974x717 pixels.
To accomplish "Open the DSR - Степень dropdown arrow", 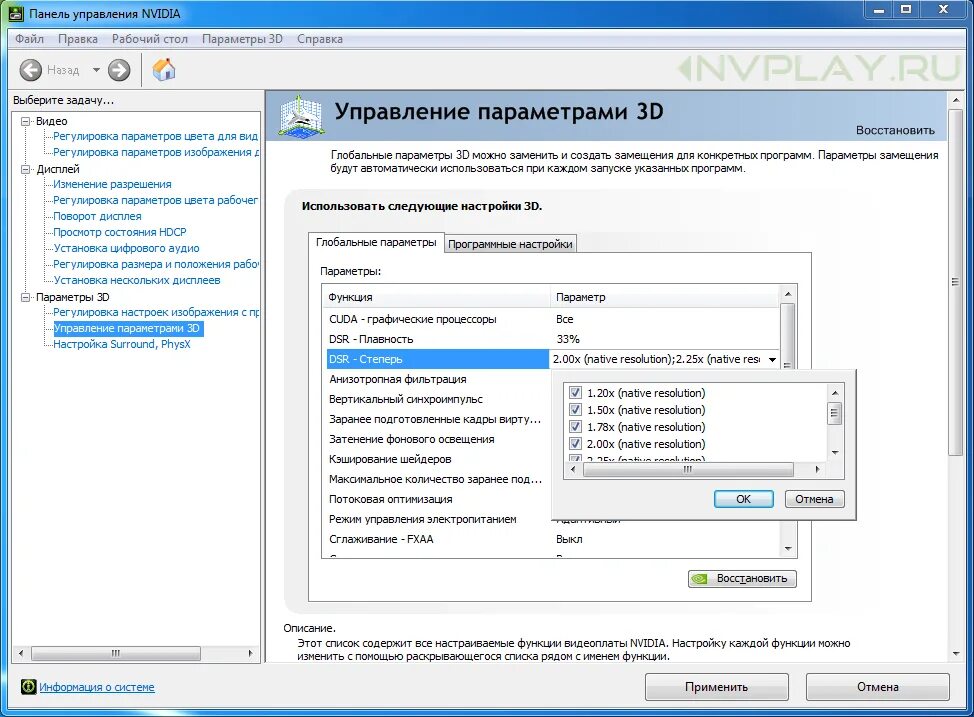I will tap(772, 359).
